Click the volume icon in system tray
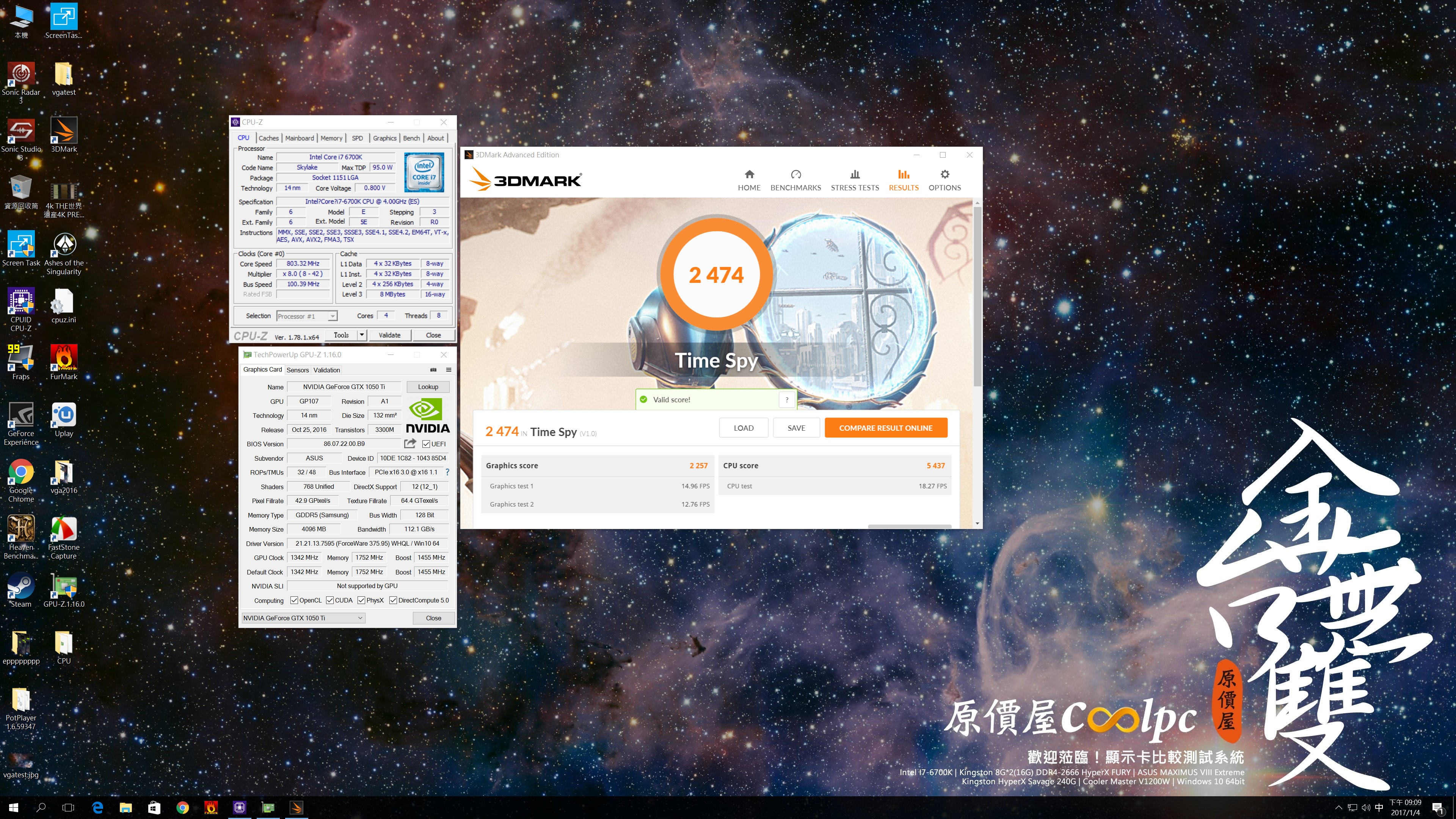The width and height of the screenshot is (1456, 819). [1365, 808]
